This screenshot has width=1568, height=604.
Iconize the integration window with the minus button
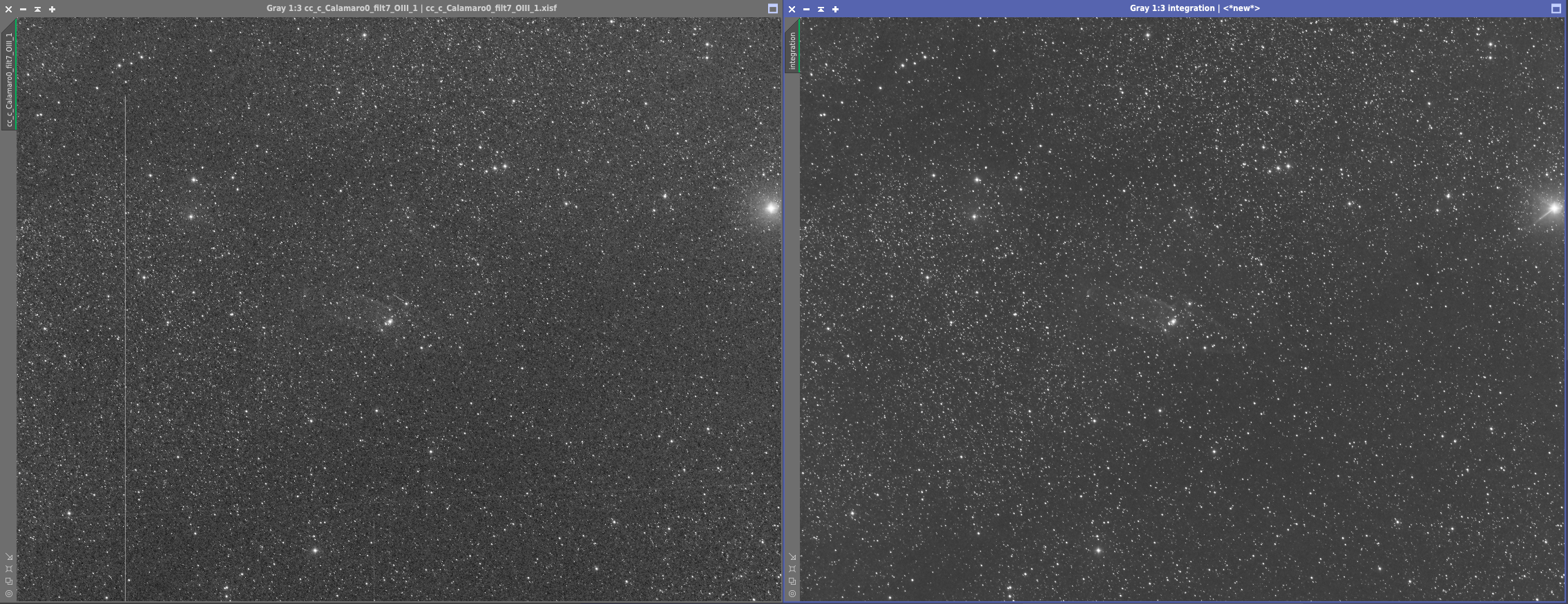pos(806,9)
